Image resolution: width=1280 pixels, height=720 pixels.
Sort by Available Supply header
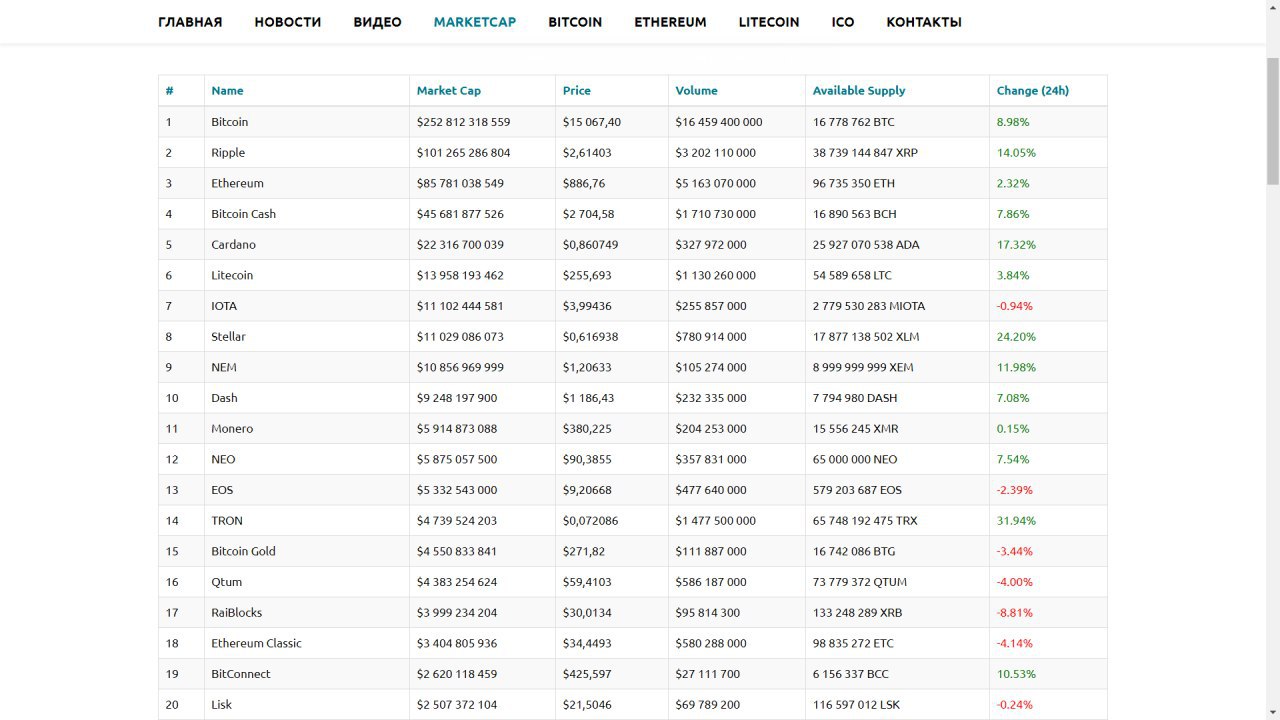(859, 91)
